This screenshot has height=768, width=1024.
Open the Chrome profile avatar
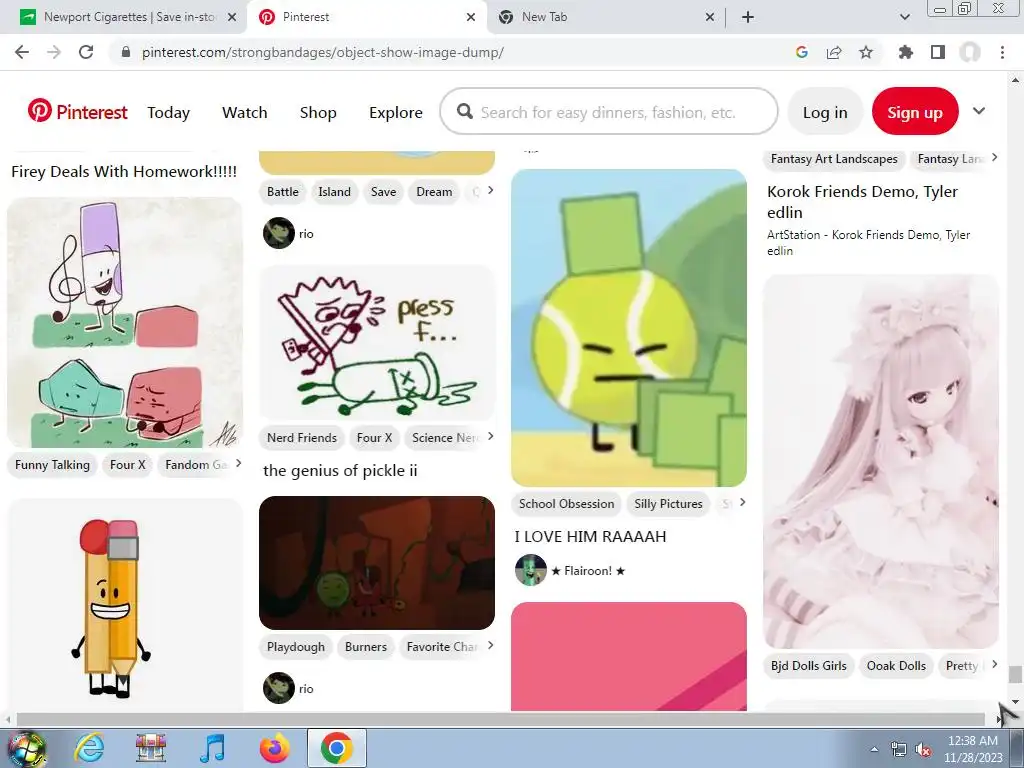(x=970, y=52)
